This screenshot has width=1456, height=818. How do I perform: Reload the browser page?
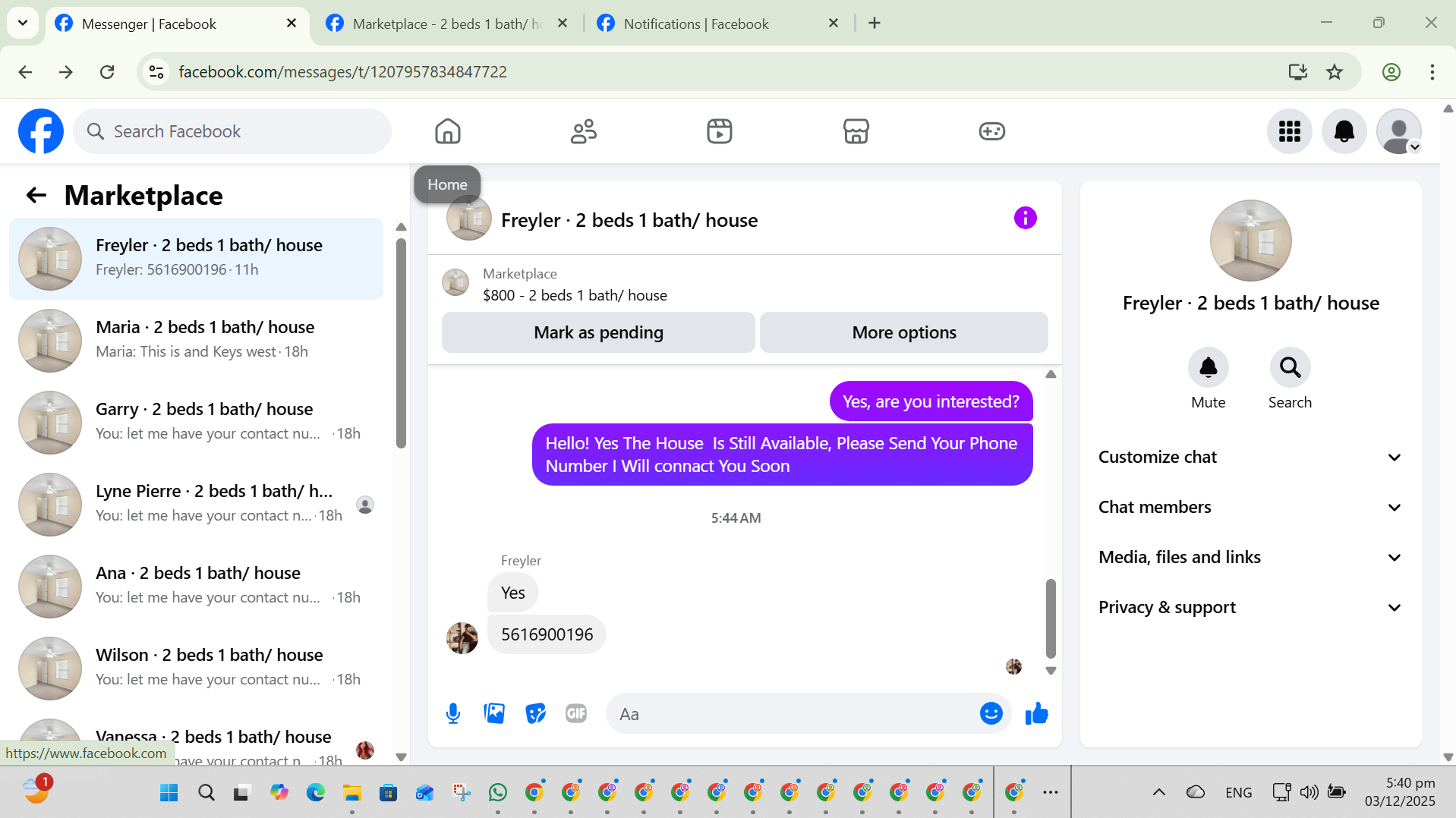coord(107,72)
